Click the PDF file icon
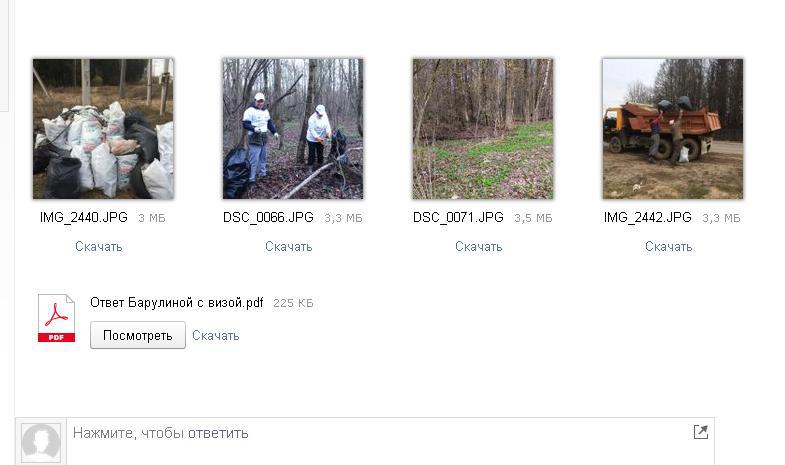 [56, 318]
